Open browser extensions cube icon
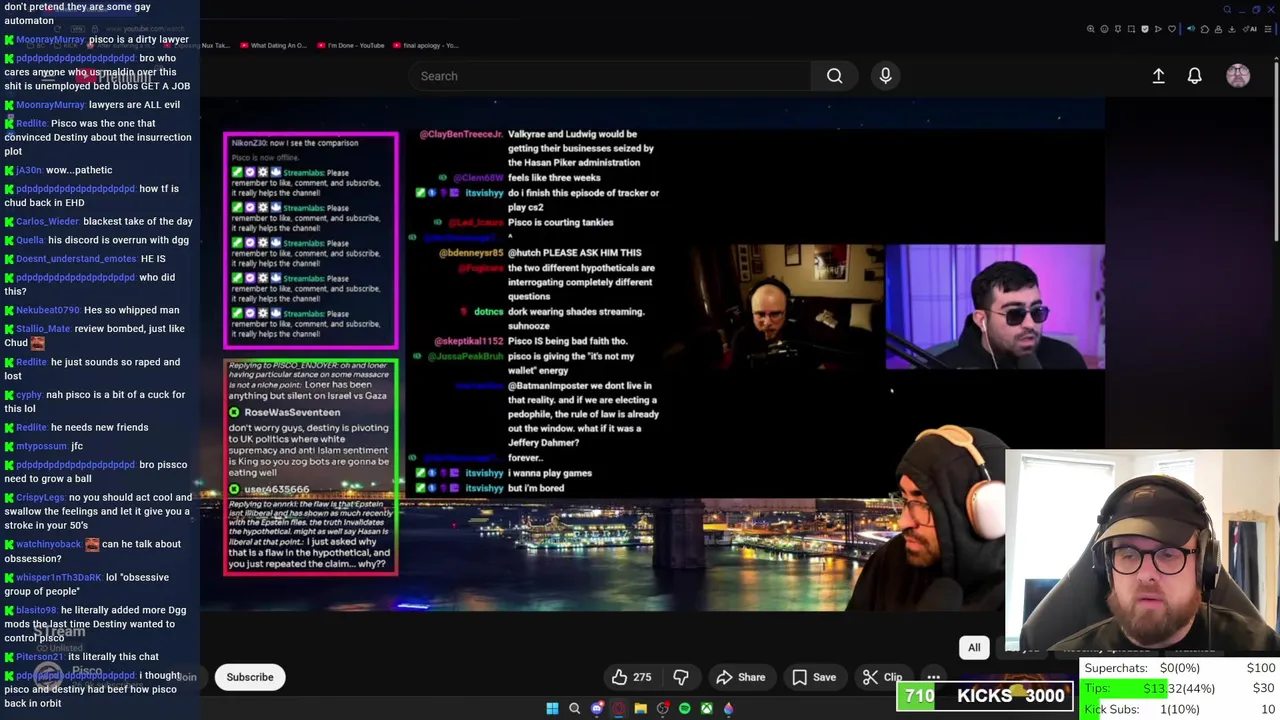The image size is (1280, 720). 1205,29
